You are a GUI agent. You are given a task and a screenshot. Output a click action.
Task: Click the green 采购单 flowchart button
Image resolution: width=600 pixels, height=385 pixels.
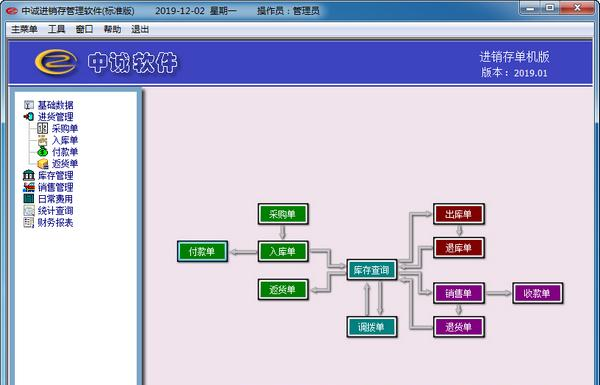[283, 214]
